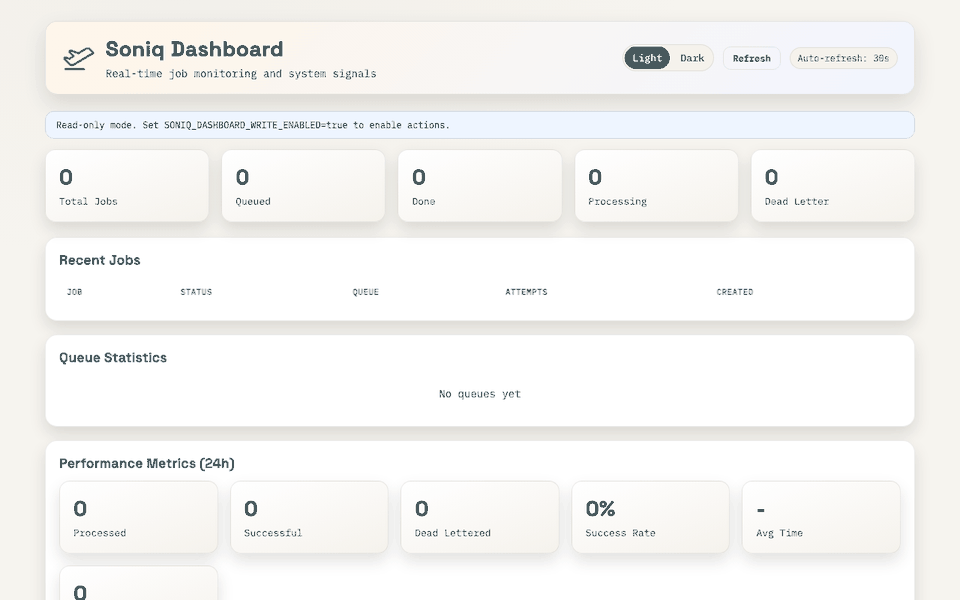
Task: Click the Read-only mode notice banner
Action: click(480, 125)
